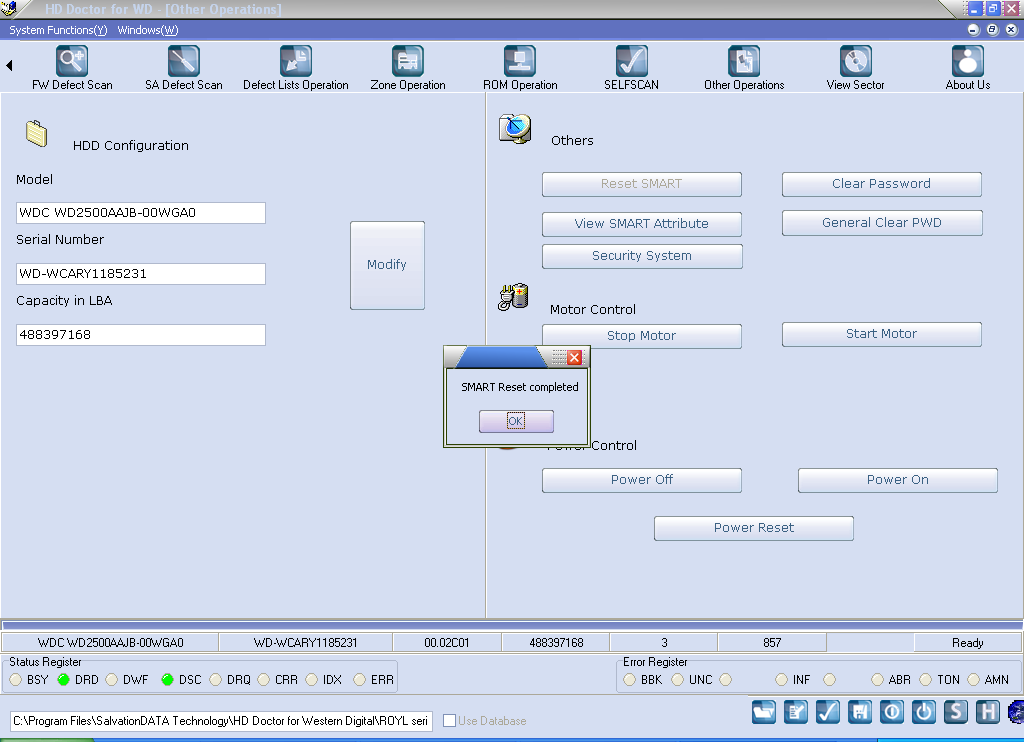Image resolution: width=1024 pixels, height=742 pixels.
Task: Click the CRR status indicator
Action: pos(263,680)
